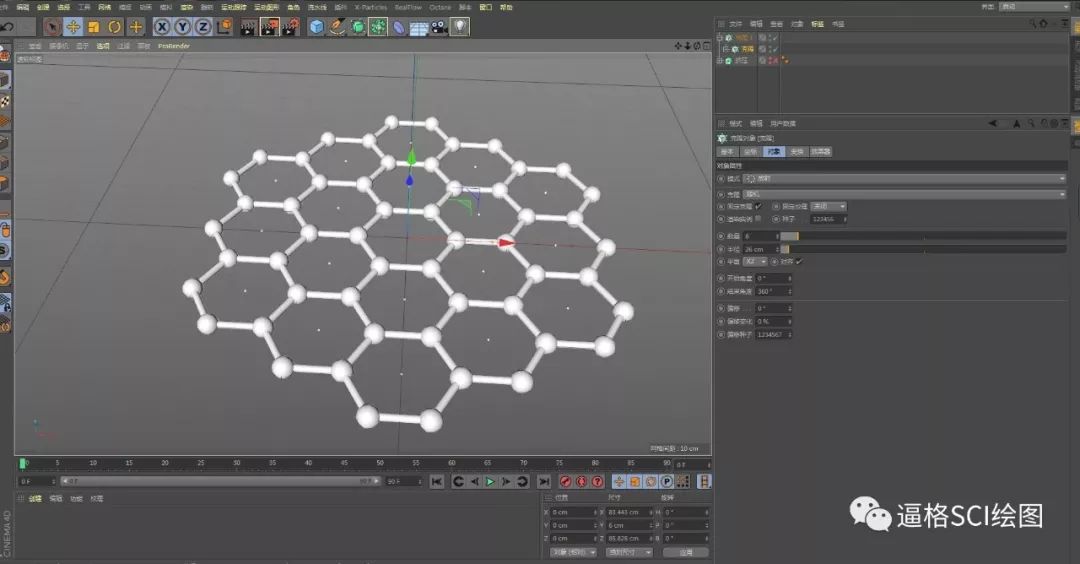Image resolution: width=1080 pixels, height=564 pixels.
Task: Activate the Move tool
Action: coord(72,27)
